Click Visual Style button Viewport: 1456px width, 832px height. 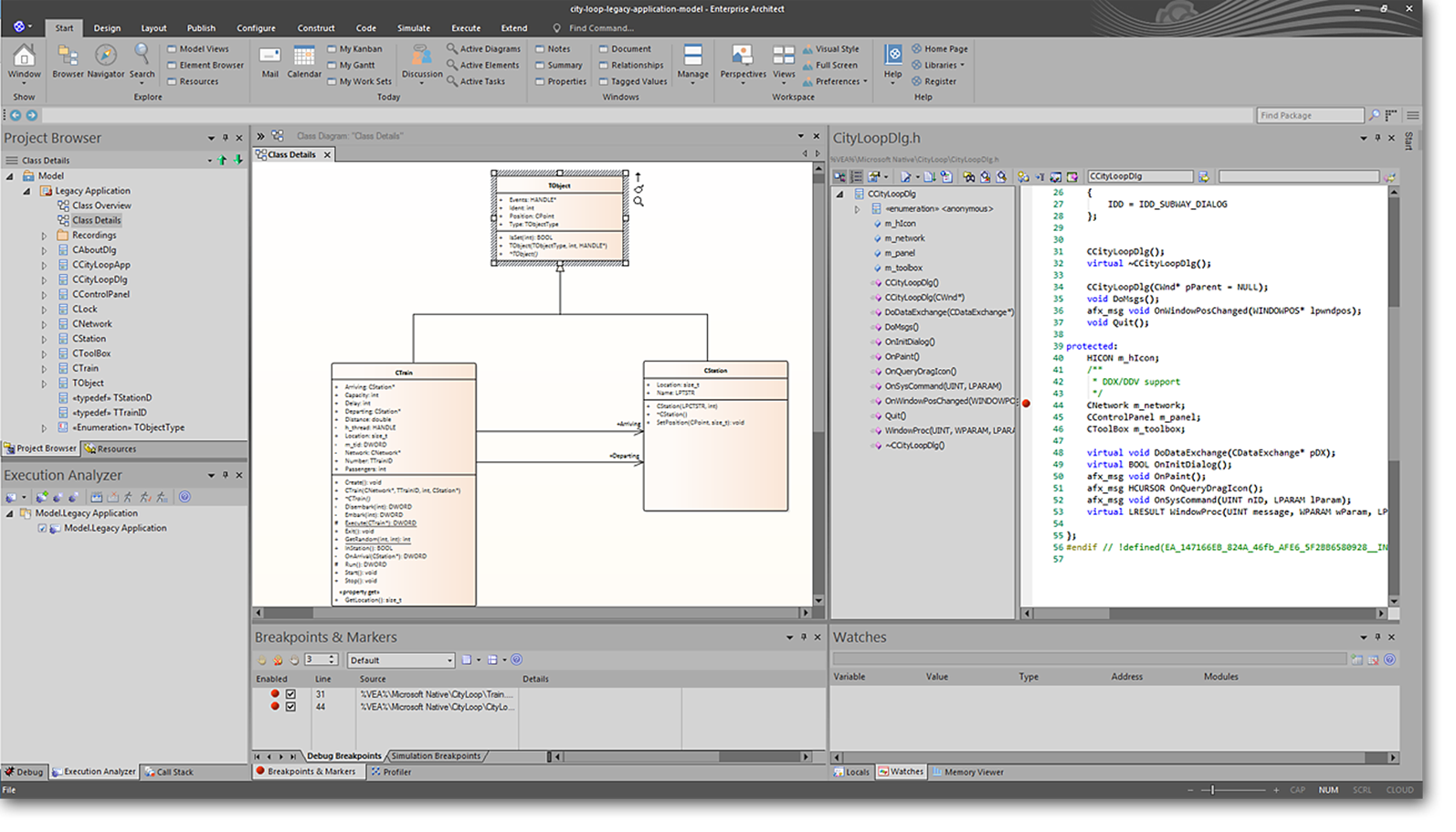pos(831,49)
